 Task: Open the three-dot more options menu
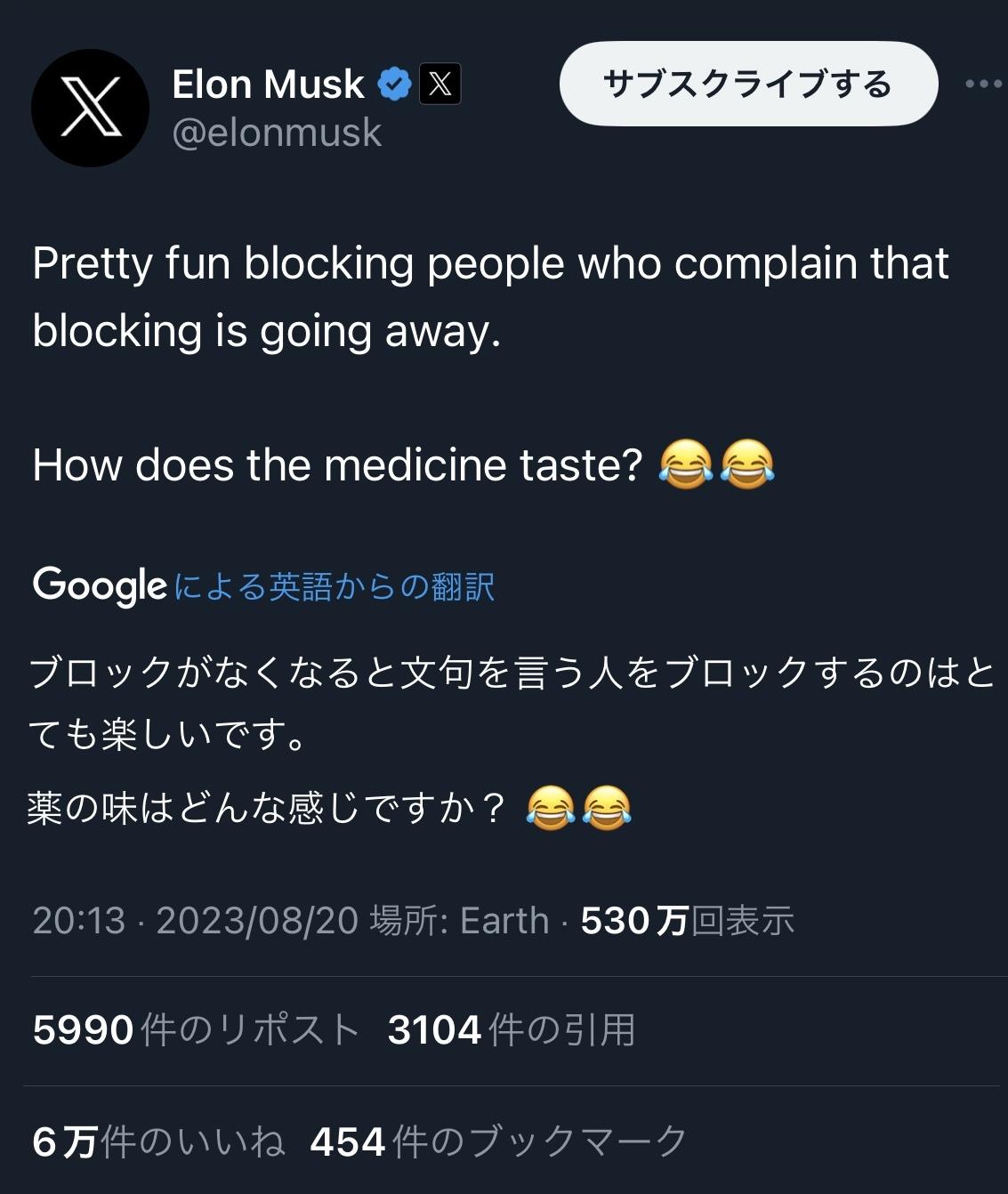(982, 85)
